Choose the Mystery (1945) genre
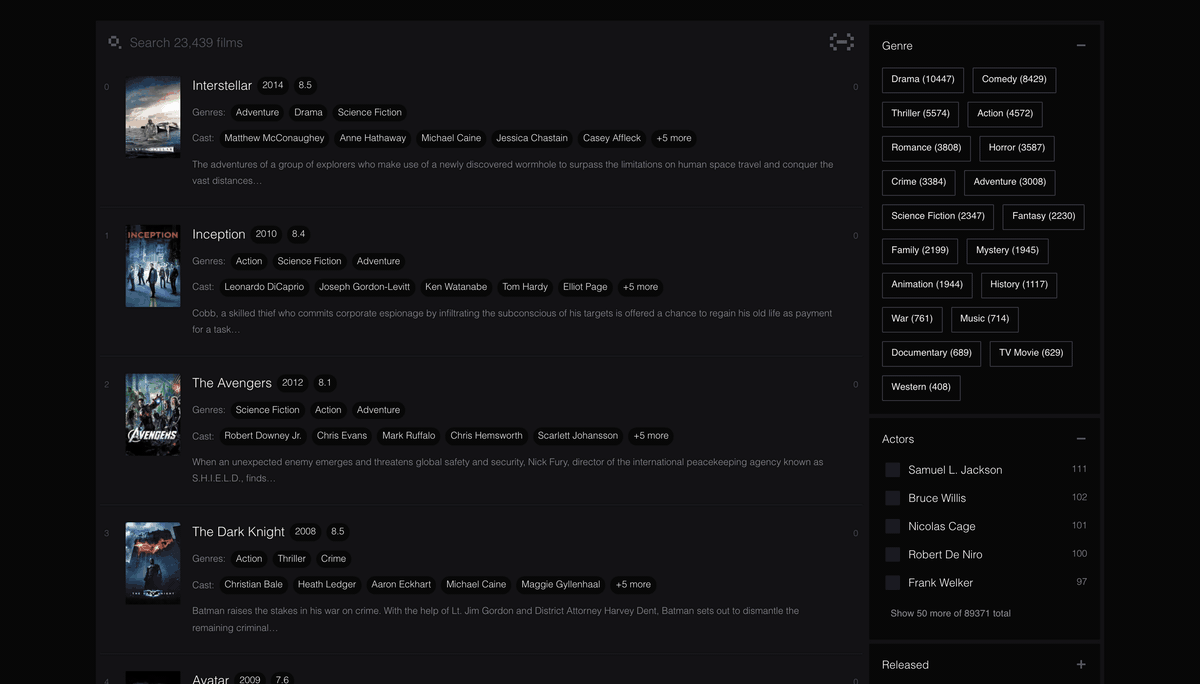 pos(1007,250)
